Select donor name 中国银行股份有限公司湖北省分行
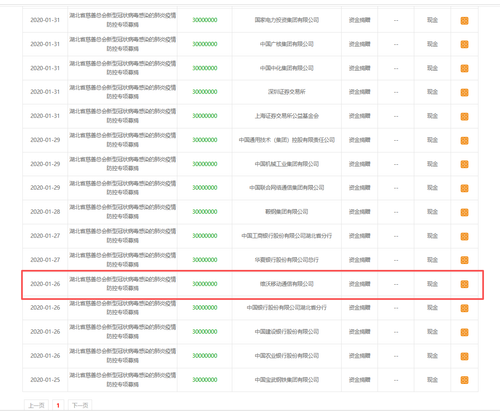500x411 pixels. tap(287, 307)
